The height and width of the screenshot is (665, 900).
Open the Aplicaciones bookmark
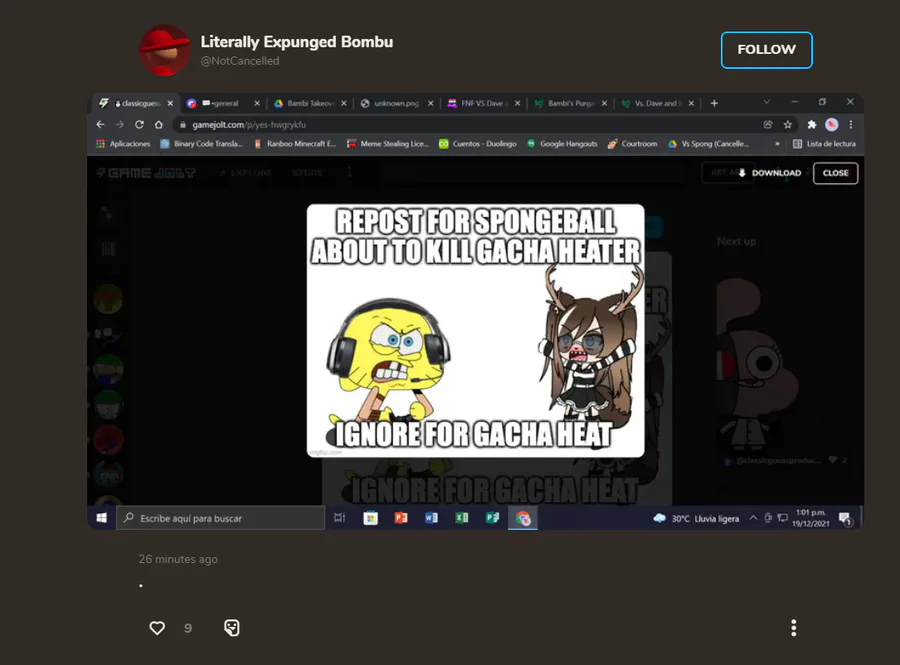(123, 144)
